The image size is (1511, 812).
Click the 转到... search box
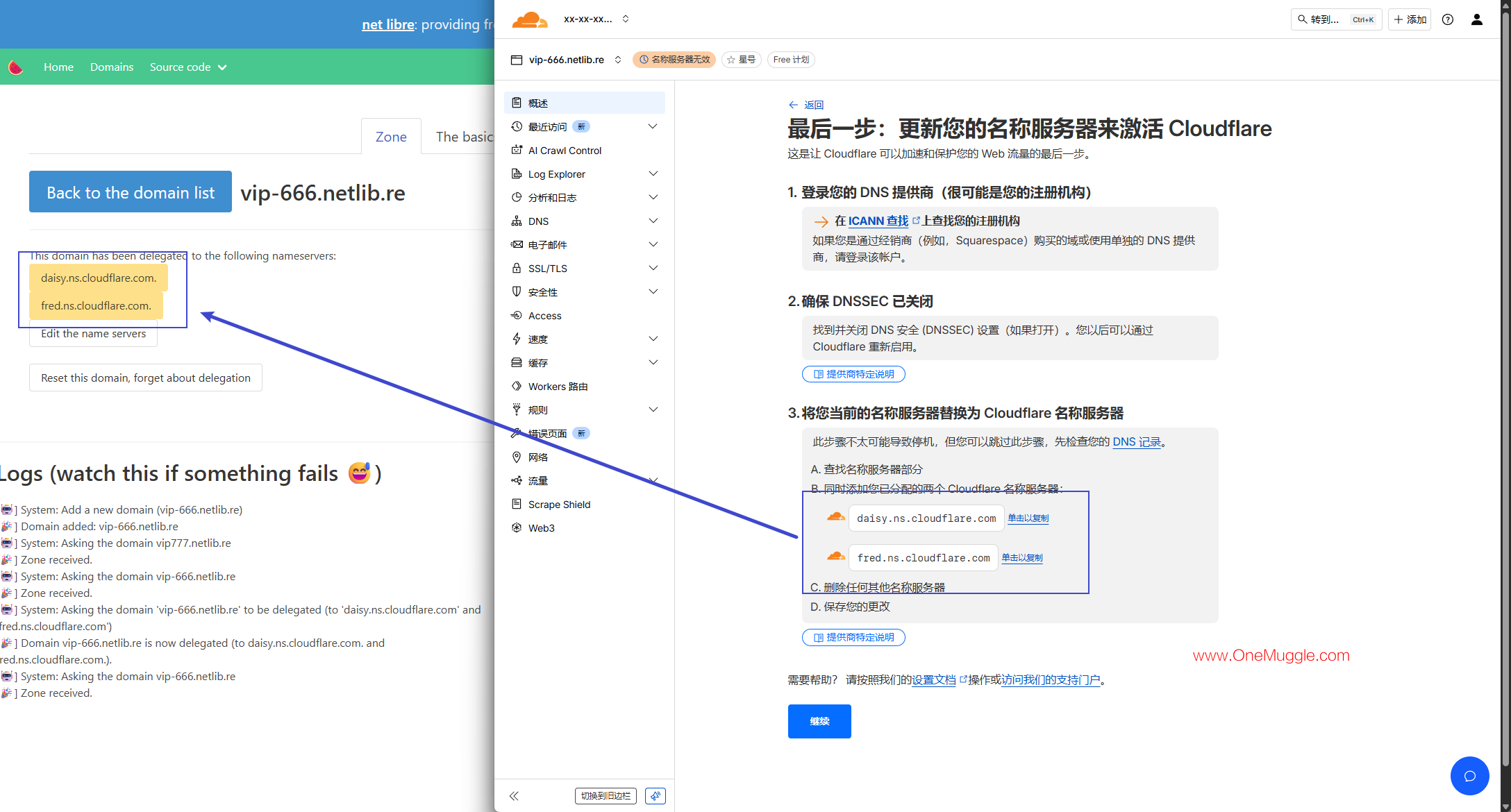pos(1336,19)
